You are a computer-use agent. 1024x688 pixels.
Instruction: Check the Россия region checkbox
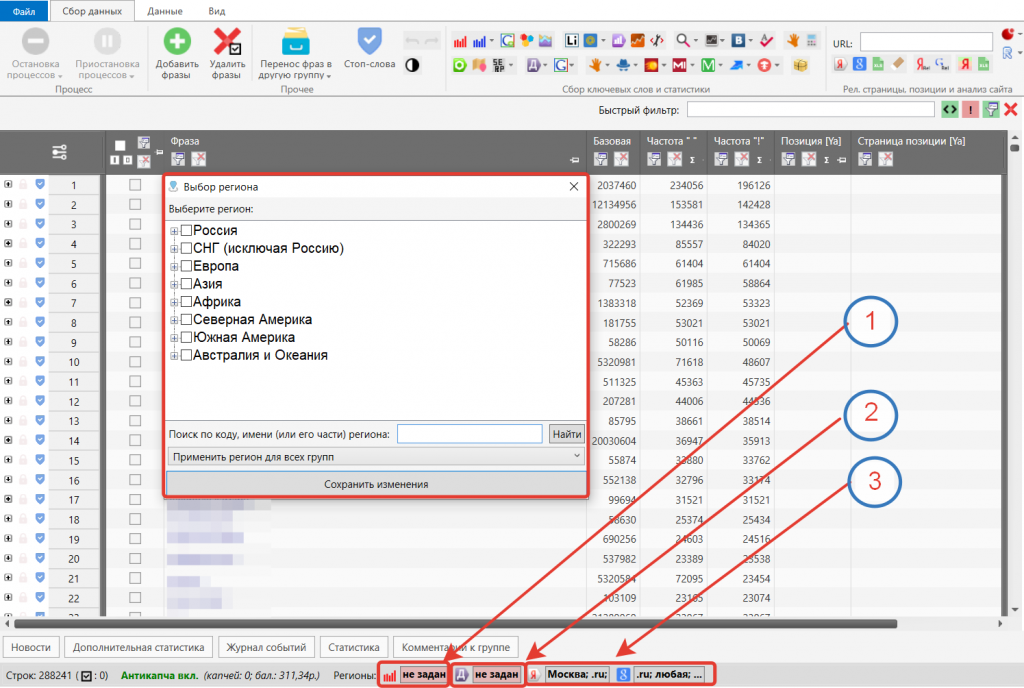[x=186, y=230]
